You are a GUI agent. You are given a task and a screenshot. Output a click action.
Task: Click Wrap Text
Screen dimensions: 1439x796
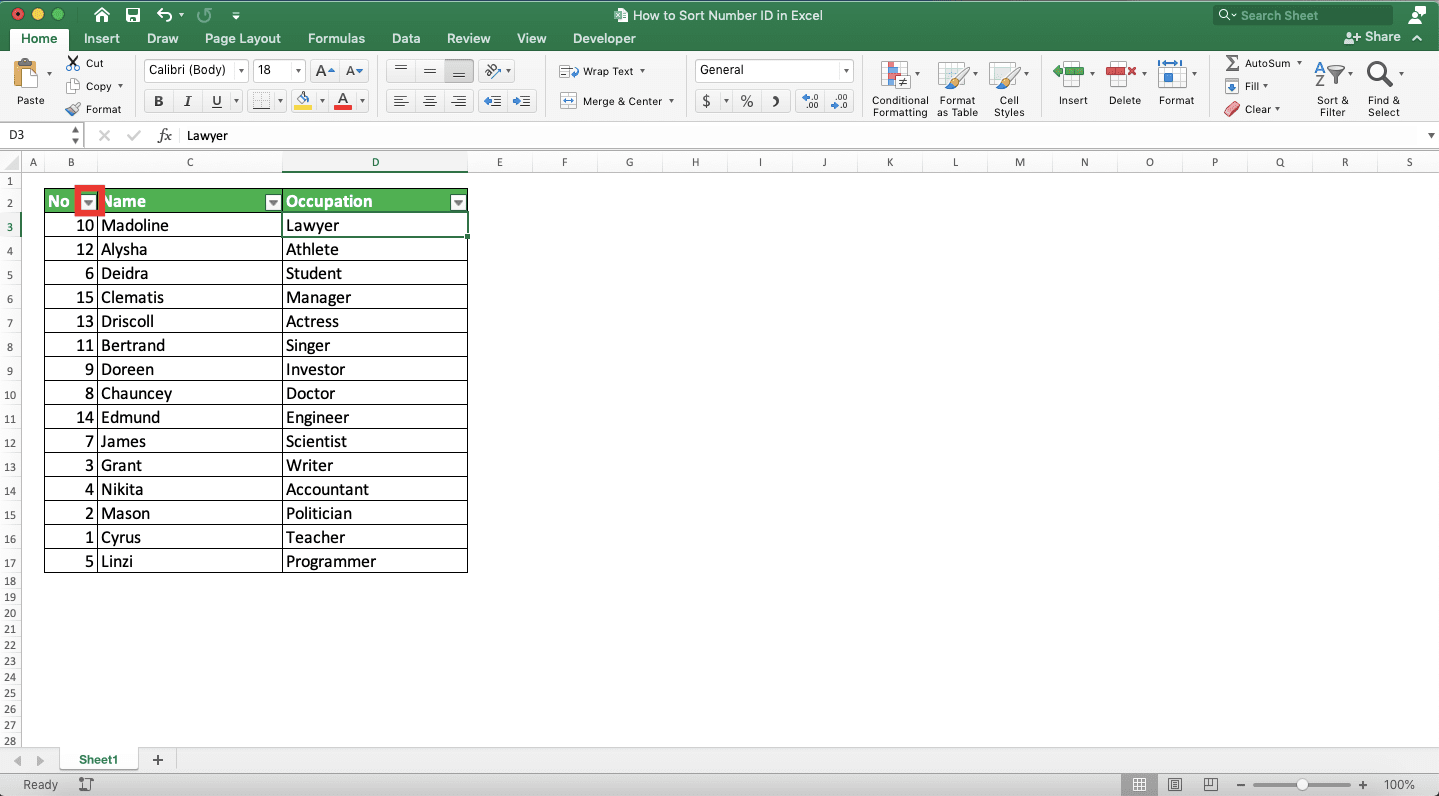[x=603, y=71]
